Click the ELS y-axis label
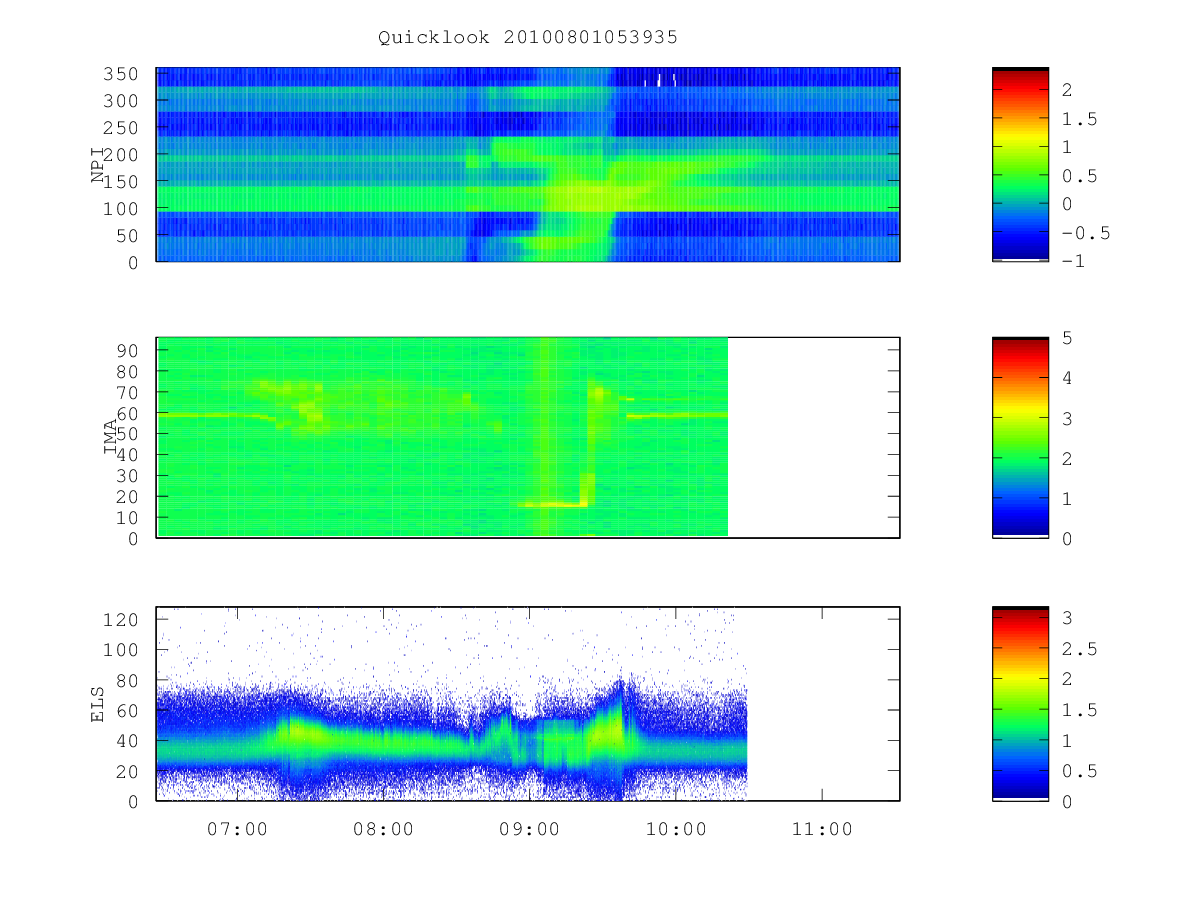Screen dimensions: 1200x900 pyautogui.click(x=98, y=704)
